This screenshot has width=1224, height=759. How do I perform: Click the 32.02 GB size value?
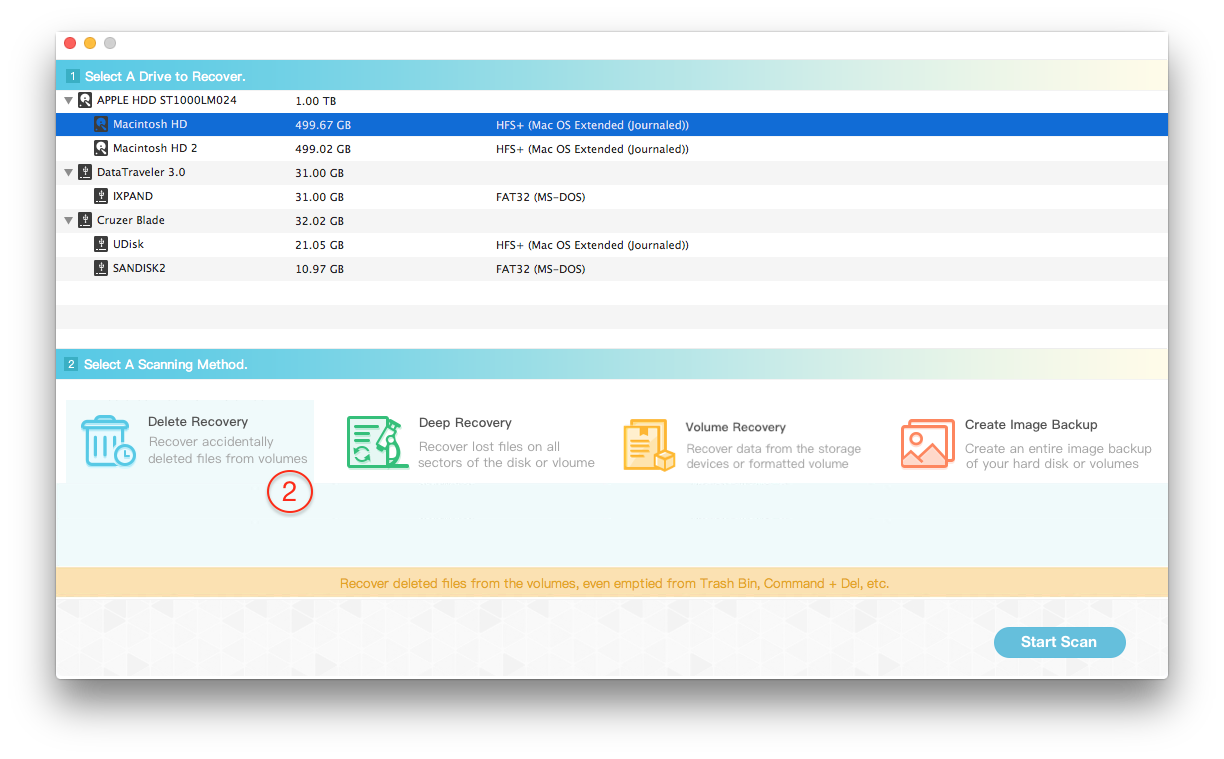click(x=320, y=221)
